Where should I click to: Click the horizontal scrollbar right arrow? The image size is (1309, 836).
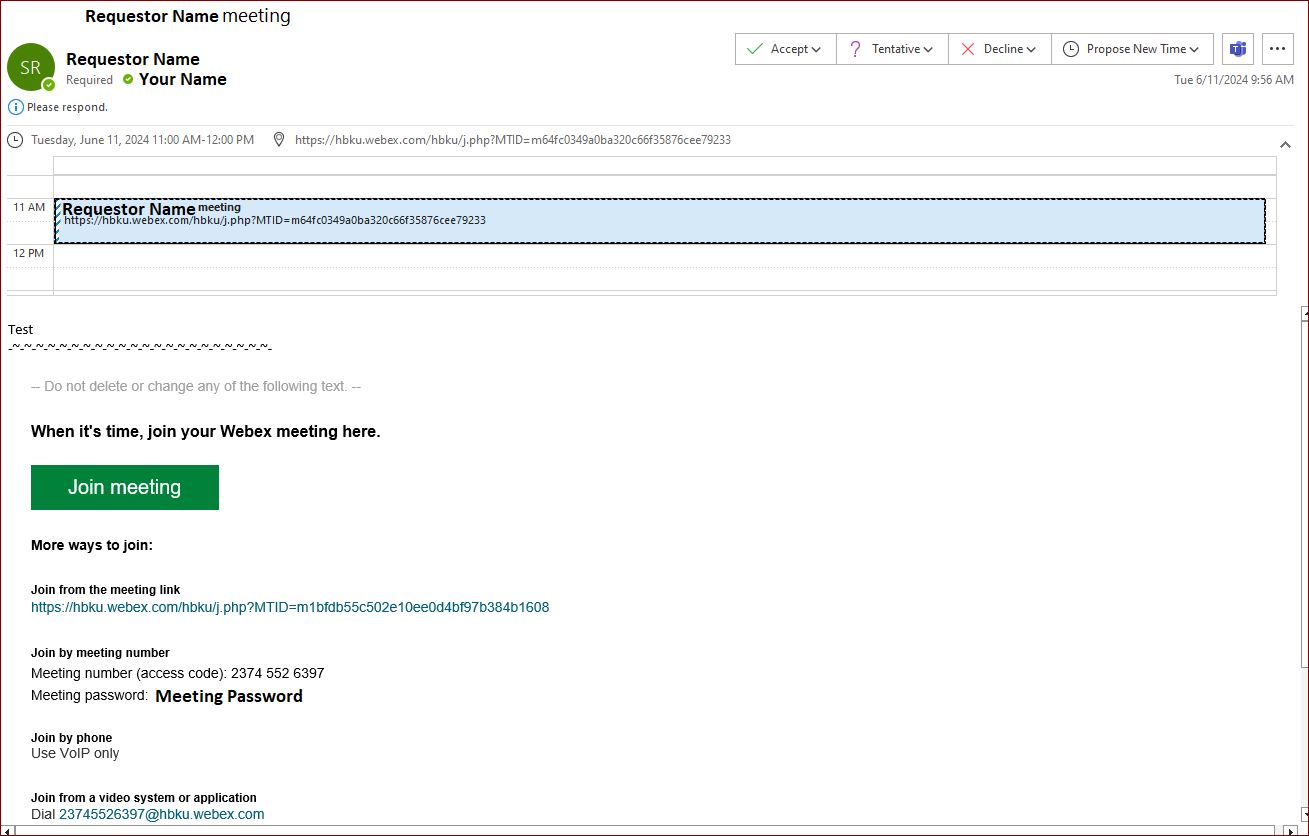tap(1290, 830)
